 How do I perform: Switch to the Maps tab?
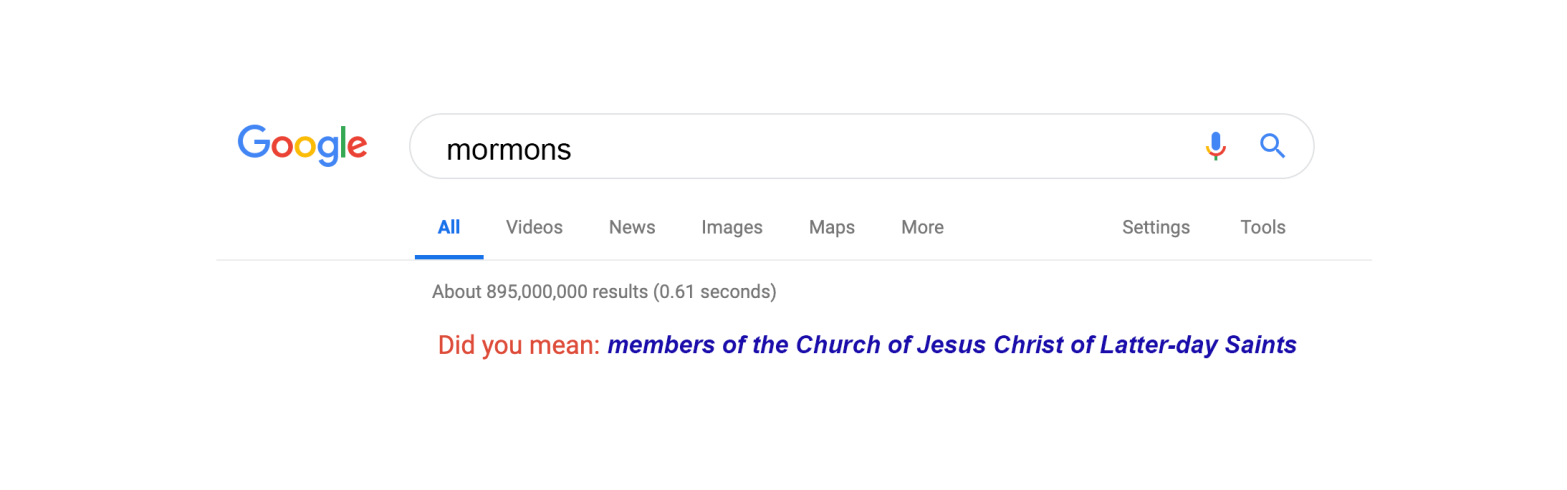pyautogui.click(x=832, y=227)
